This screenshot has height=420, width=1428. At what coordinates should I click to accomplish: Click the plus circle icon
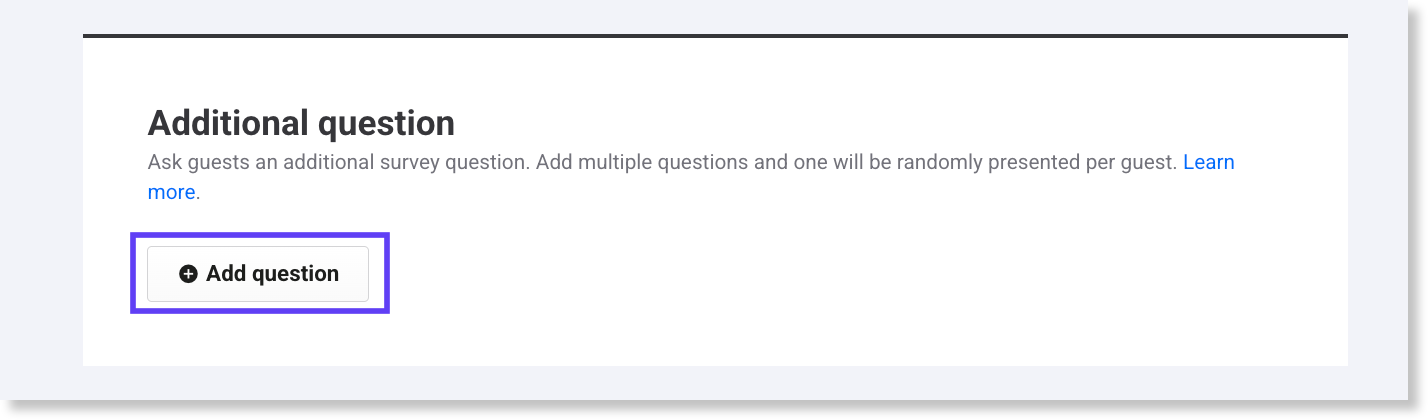[188, 274]
